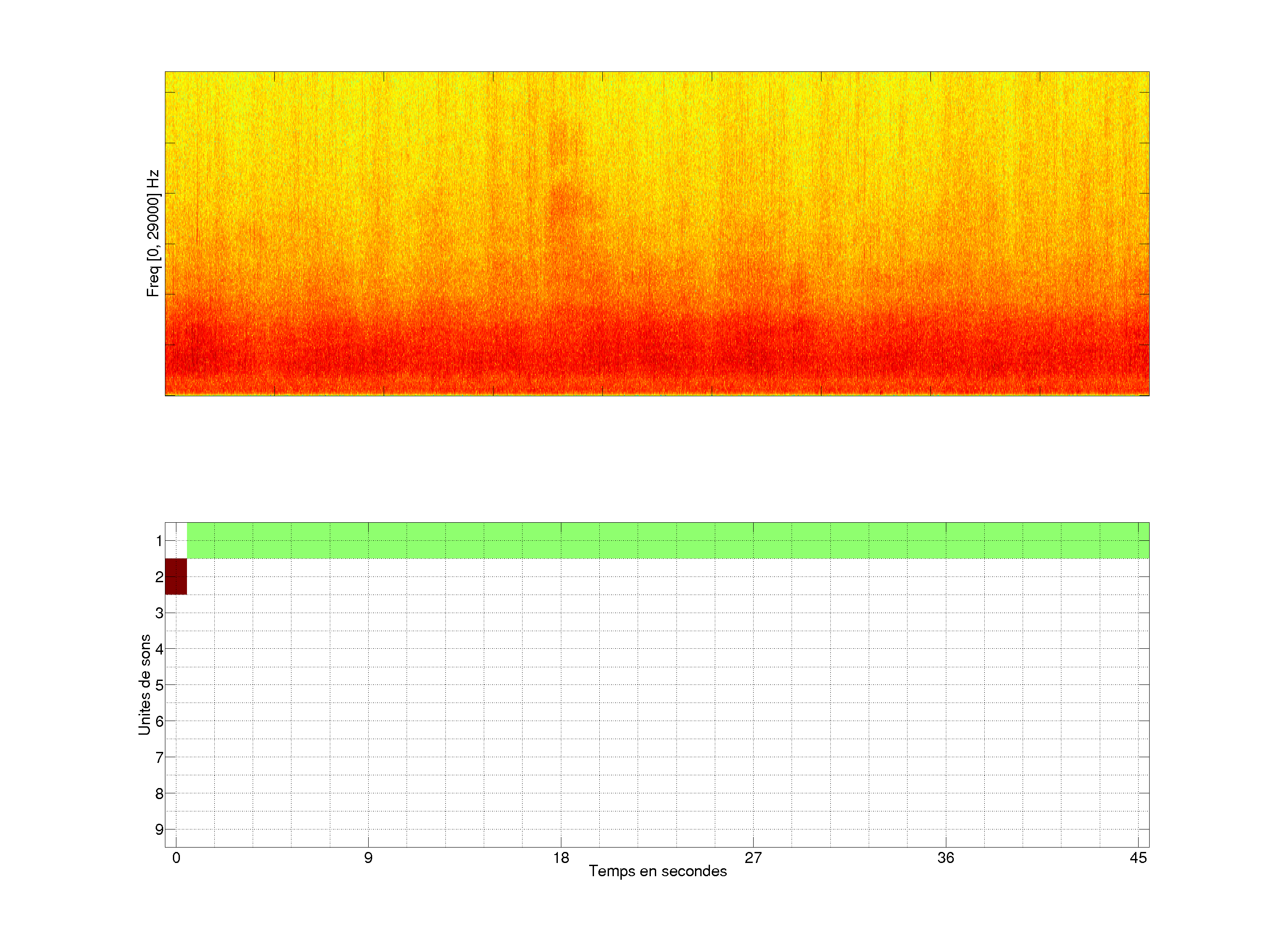Click the white gap at start of row 1
Viewport: 1270px width, 952px height.
176,540
